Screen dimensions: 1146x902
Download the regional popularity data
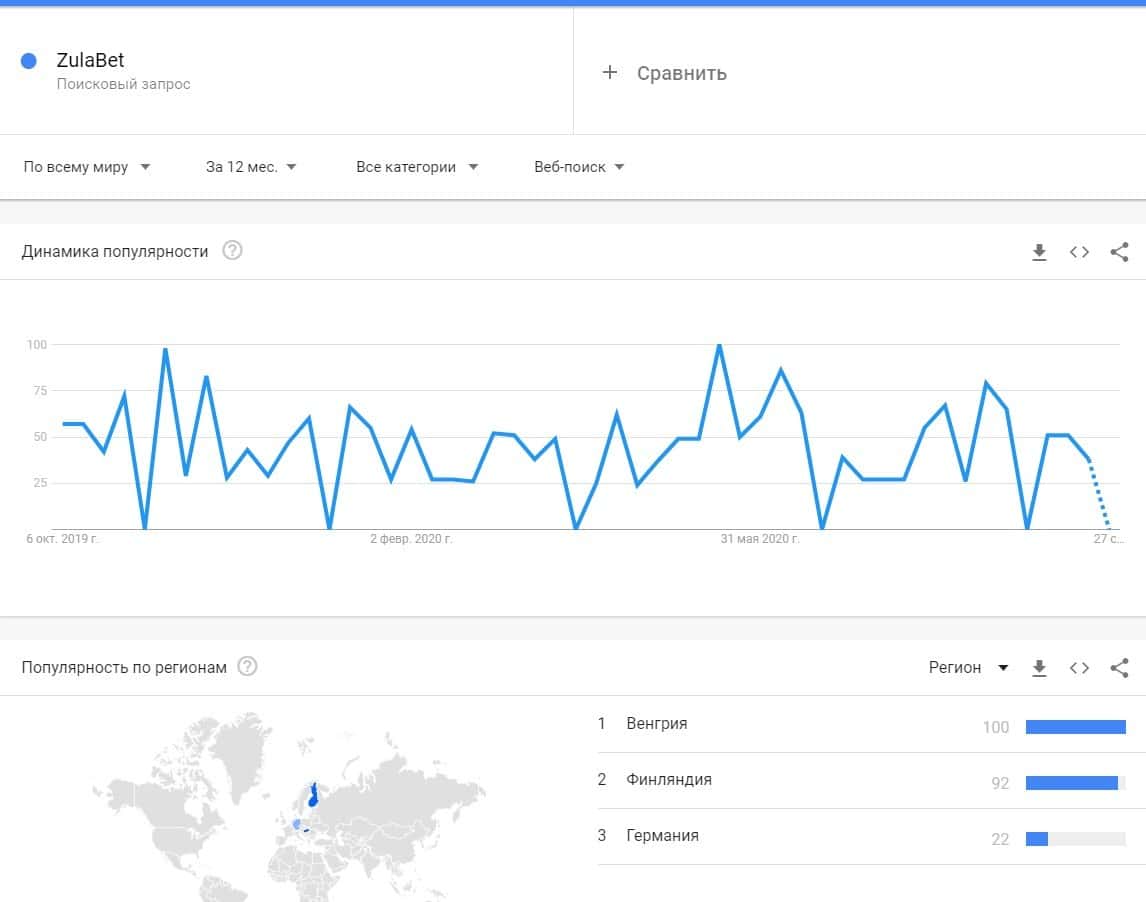[1039, 668]
